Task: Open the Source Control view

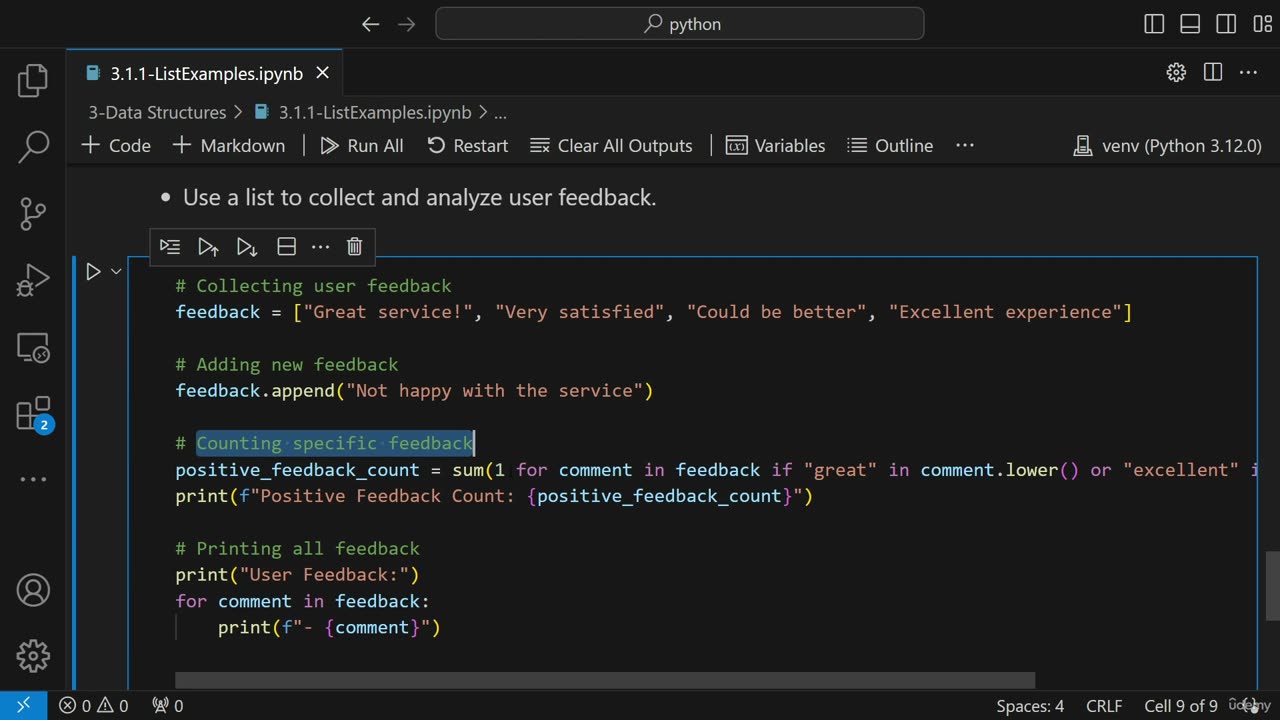Action: 33,213
